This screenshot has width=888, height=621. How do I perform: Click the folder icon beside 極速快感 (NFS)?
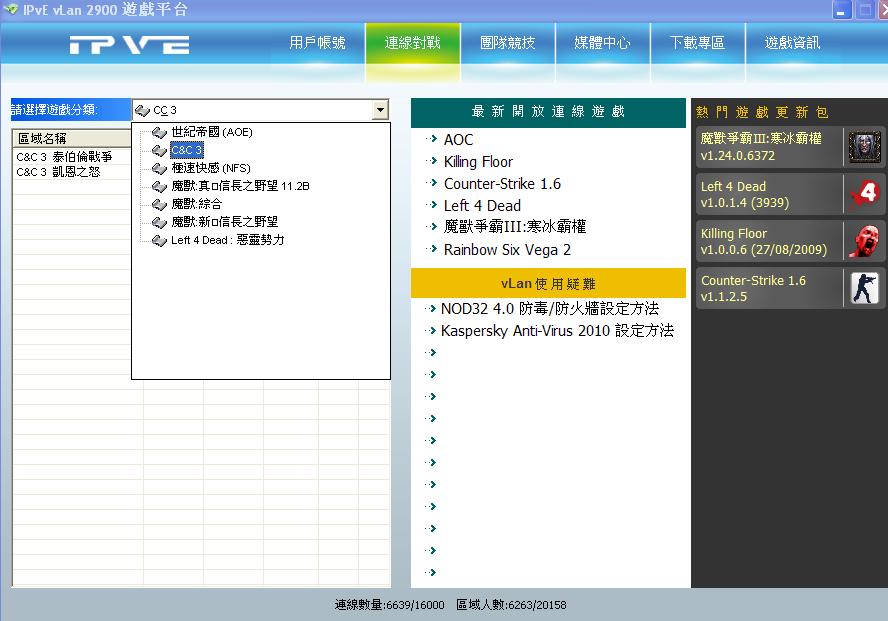coord(159,169)
